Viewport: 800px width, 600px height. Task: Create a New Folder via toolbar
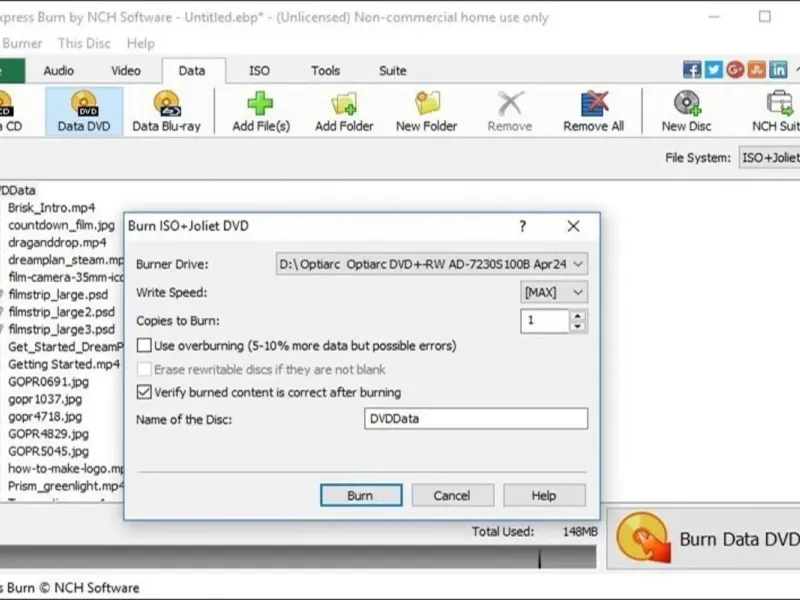[x=427, y=112]
